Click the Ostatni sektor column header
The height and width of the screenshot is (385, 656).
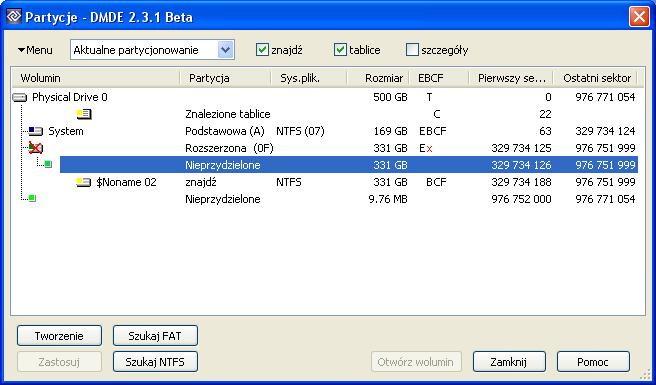[595, 78]
